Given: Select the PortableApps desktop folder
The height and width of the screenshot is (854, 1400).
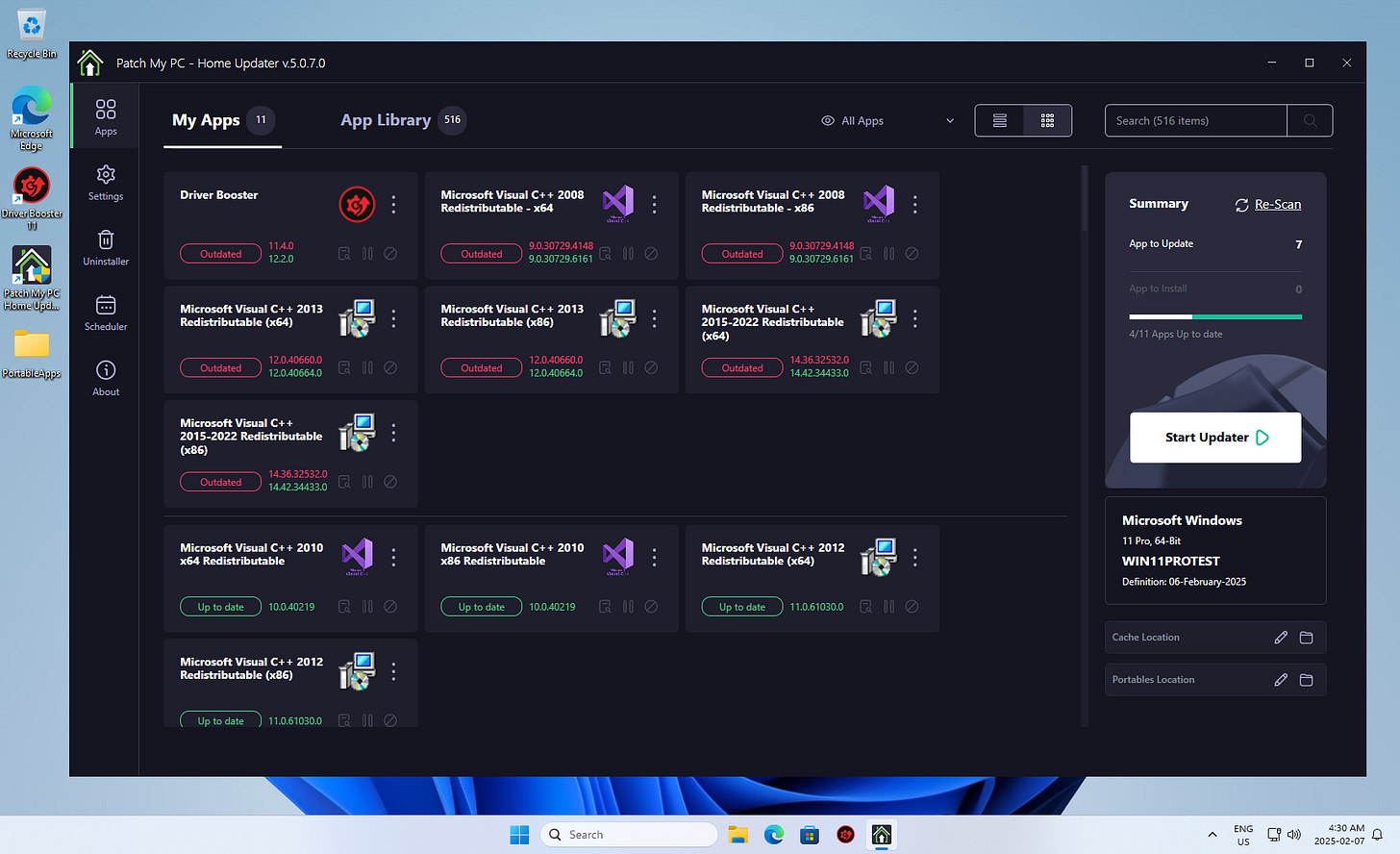Looking at the screenshot, I should tap(32, 353).
